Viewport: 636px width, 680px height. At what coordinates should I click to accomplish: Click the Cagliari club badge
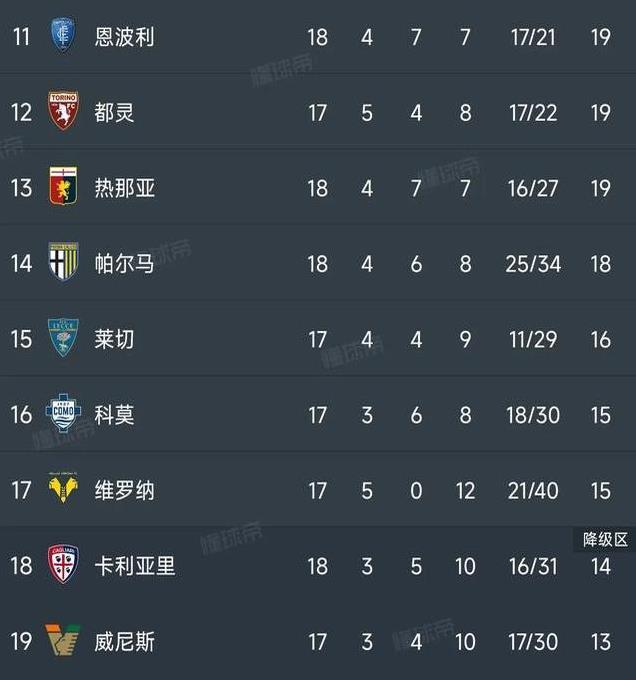click(63, 564)
